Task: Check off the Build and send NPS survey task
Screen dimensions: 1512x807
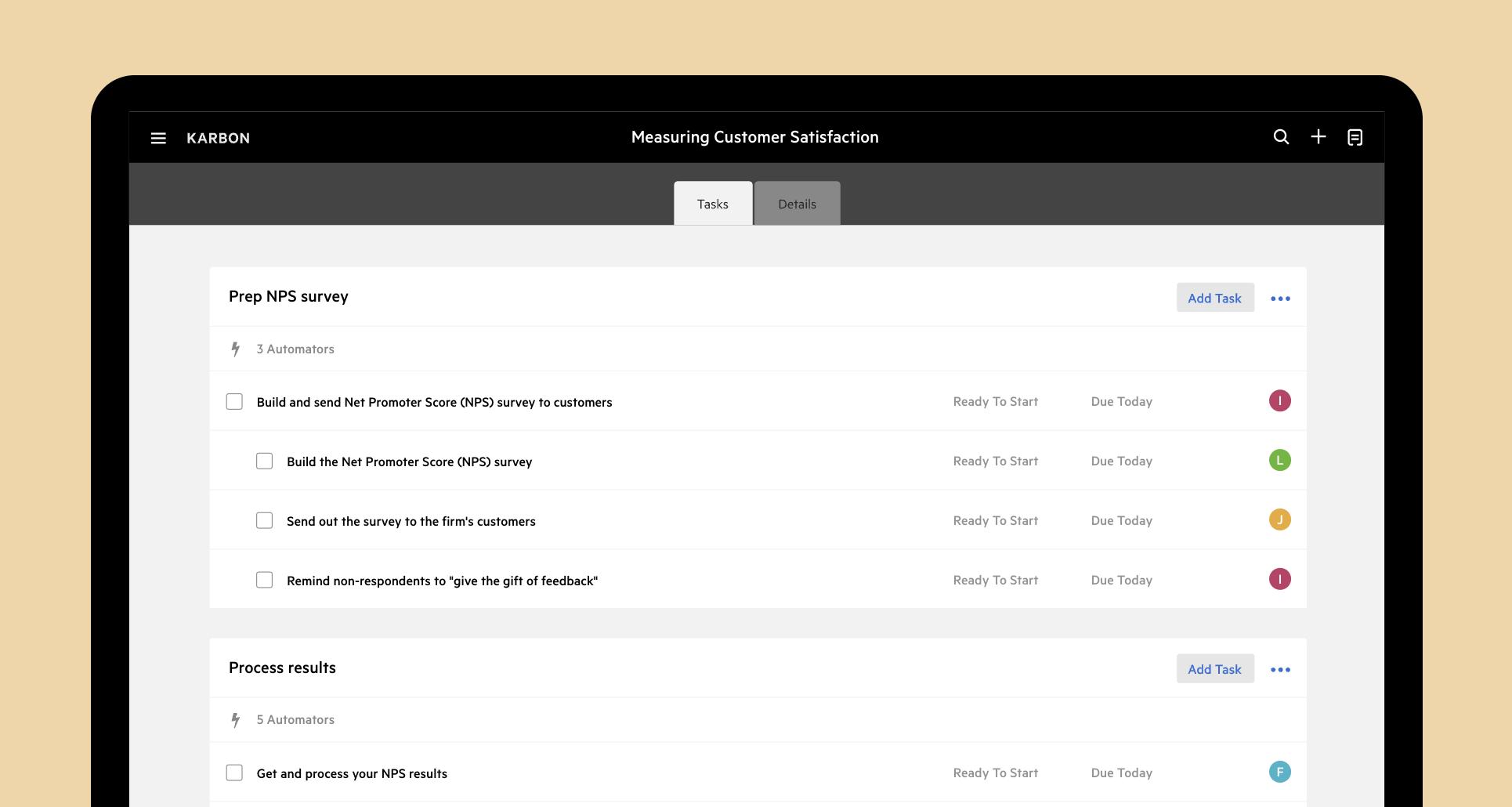Action: point(234,401)
